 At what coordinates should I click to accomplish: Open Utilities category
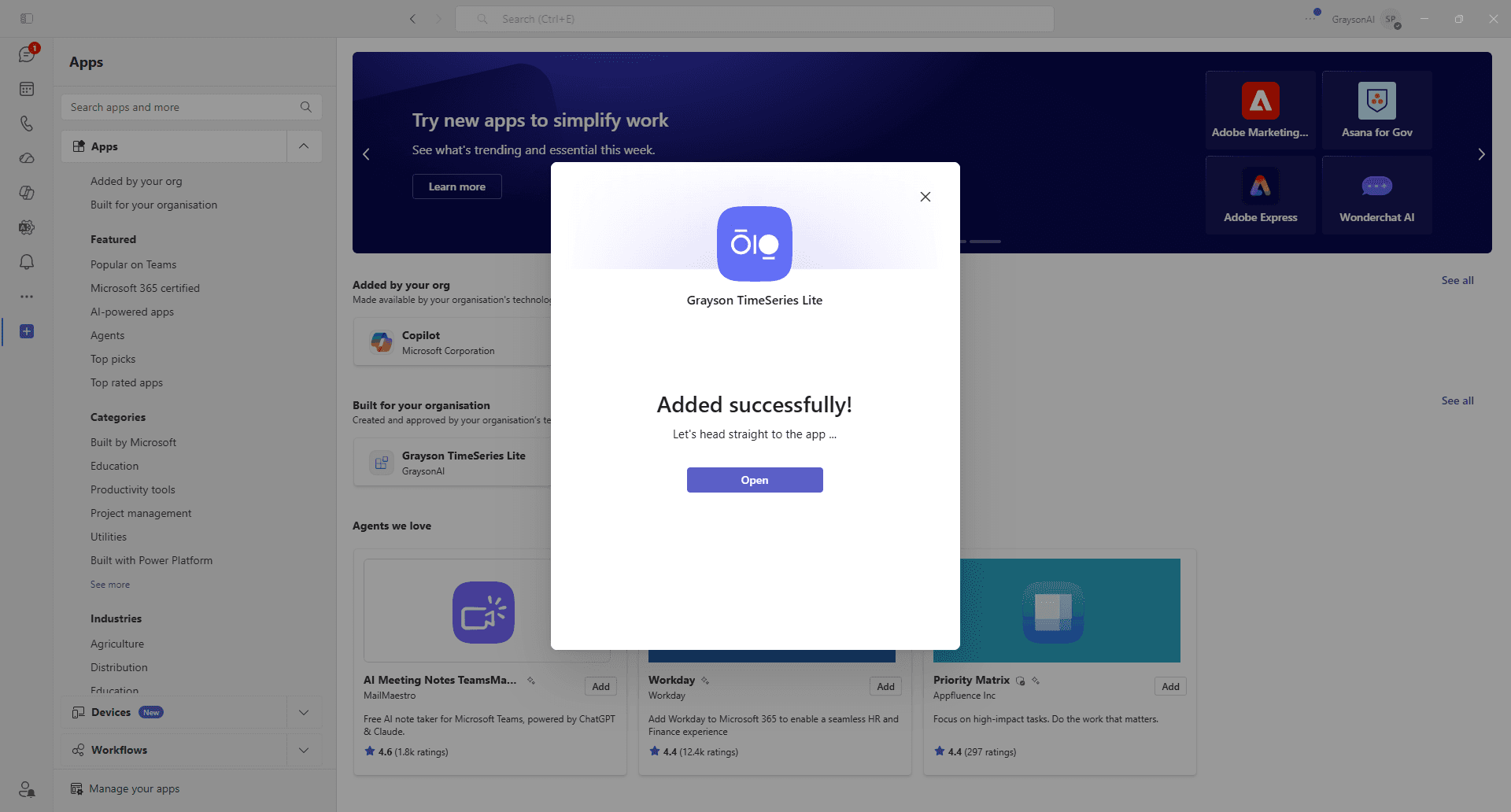click(109, 537)
